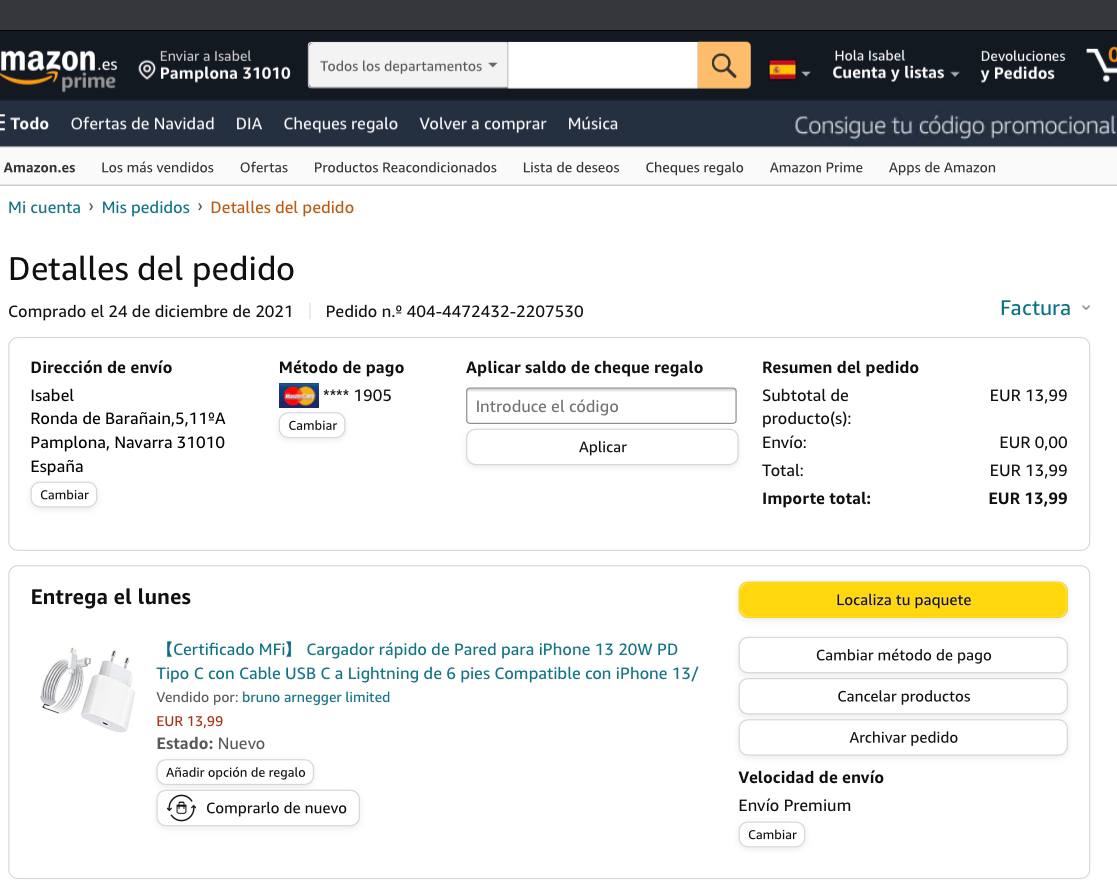Click the Mastercard payment card icon
Screen dimensions: 1117x893
pyautogui.click(x=298, y=395)
